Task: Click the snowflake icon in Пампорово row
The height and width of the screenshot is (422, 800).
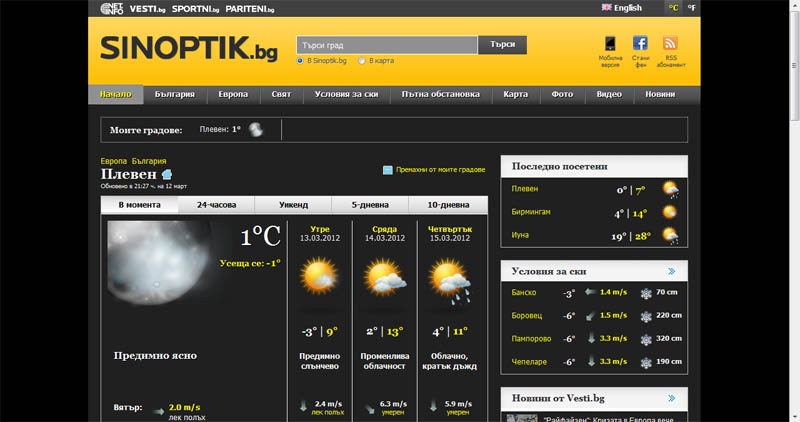Action: coord(646,340)
